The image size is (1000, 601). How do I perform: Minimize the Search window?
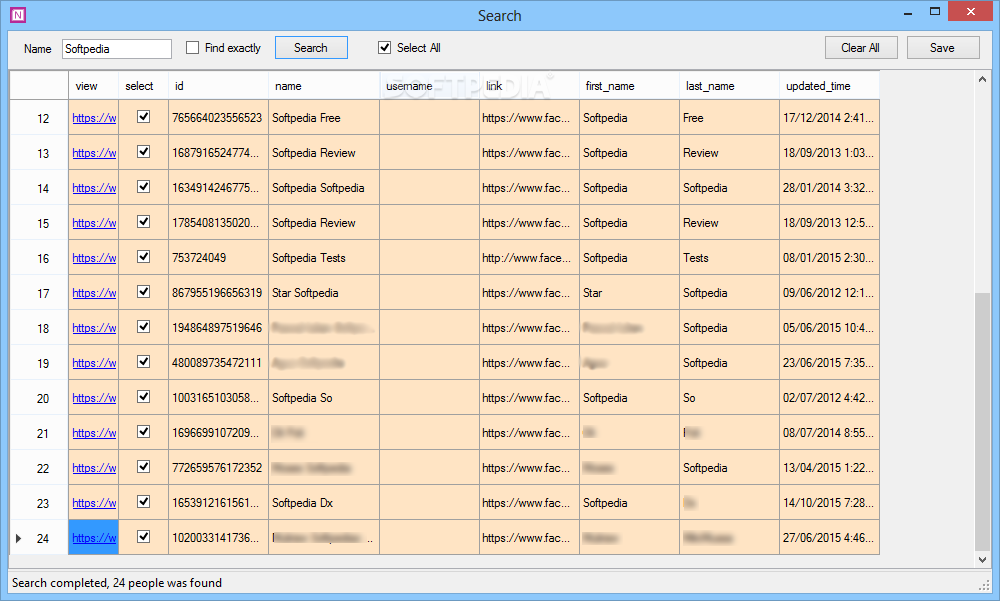pyautogui.click(x=908, y=13)
